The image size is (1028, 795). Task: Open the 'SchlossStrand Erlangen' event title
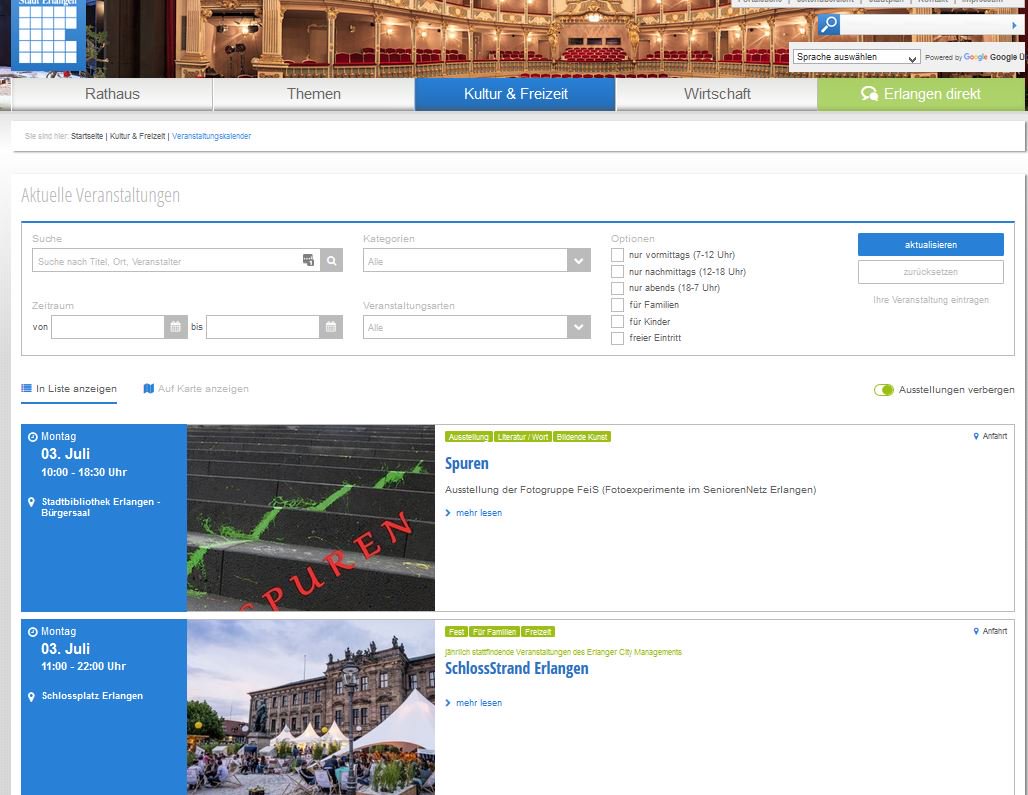[x=517, y=669]
